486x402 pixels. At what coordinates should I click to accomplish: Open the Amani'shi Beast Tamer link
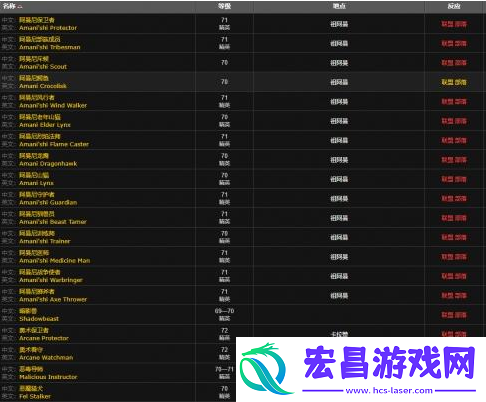(53, 222)
